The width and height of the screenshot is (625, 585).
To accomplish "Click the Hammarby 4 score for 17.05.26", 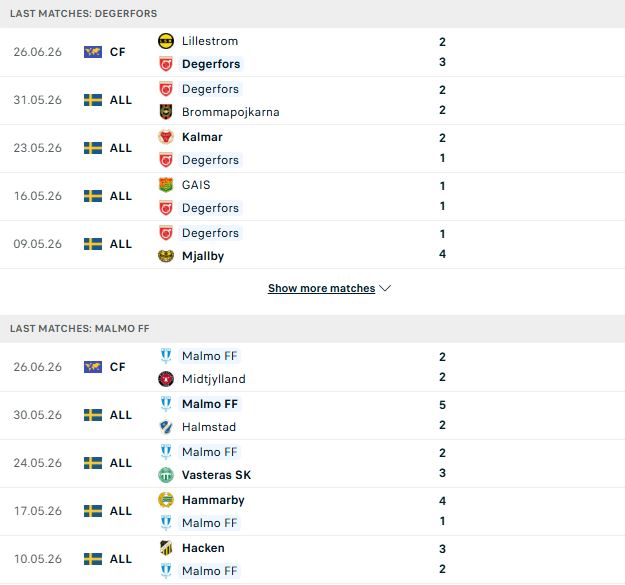I will (442, 501).
